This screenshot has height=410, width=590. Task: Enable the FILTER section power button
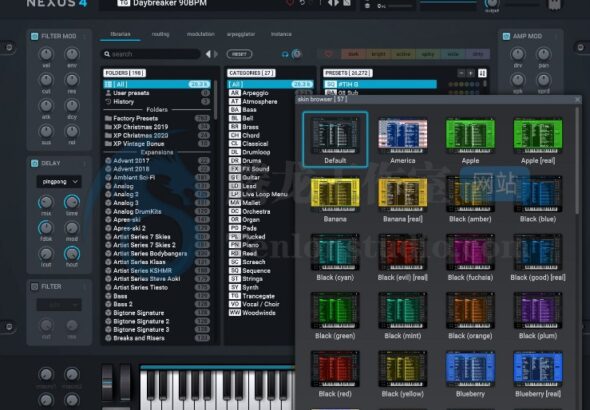[x=35, y=287]
